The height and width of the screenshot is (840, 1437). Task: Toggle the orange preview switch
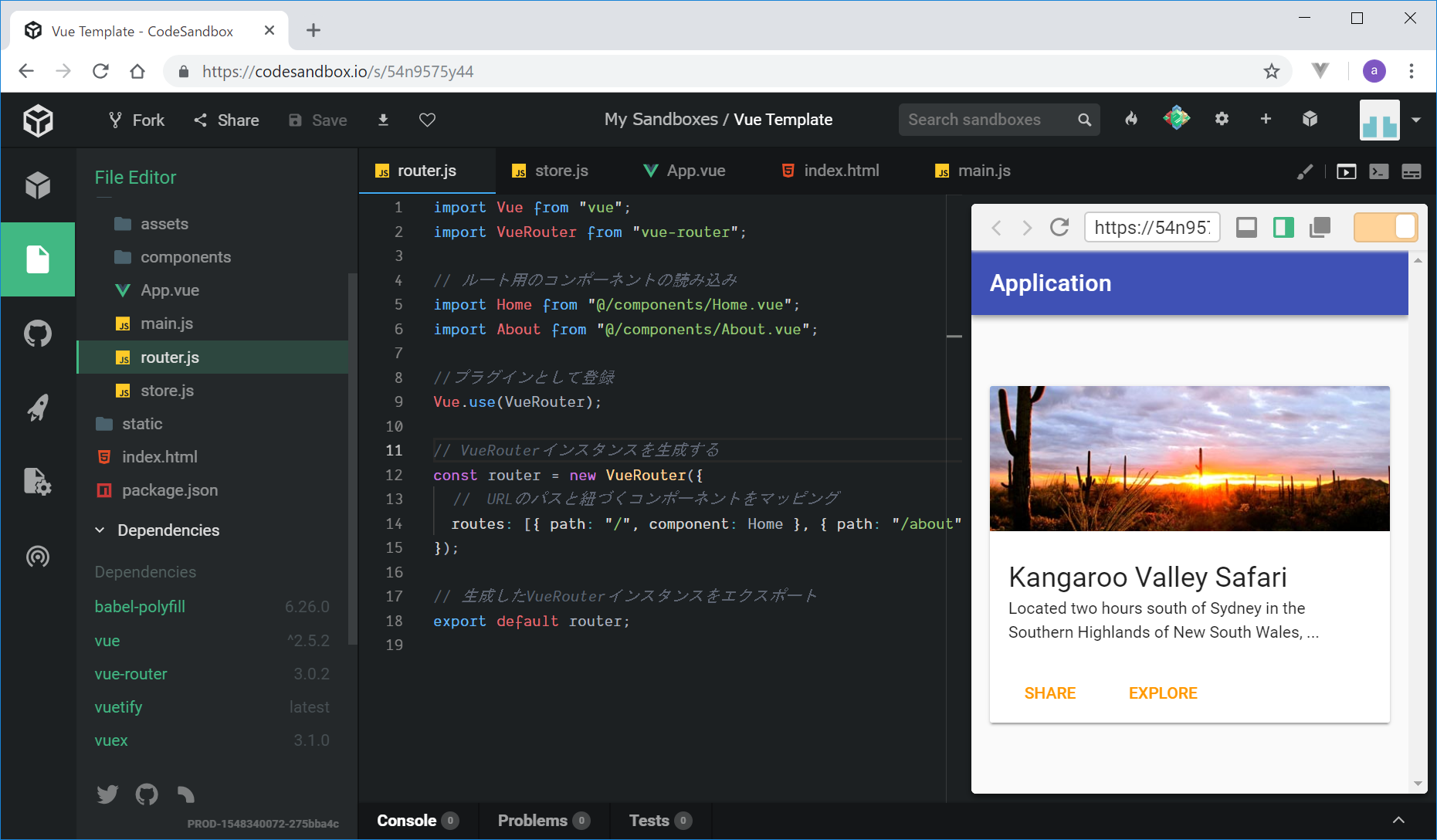[1385, 228]
